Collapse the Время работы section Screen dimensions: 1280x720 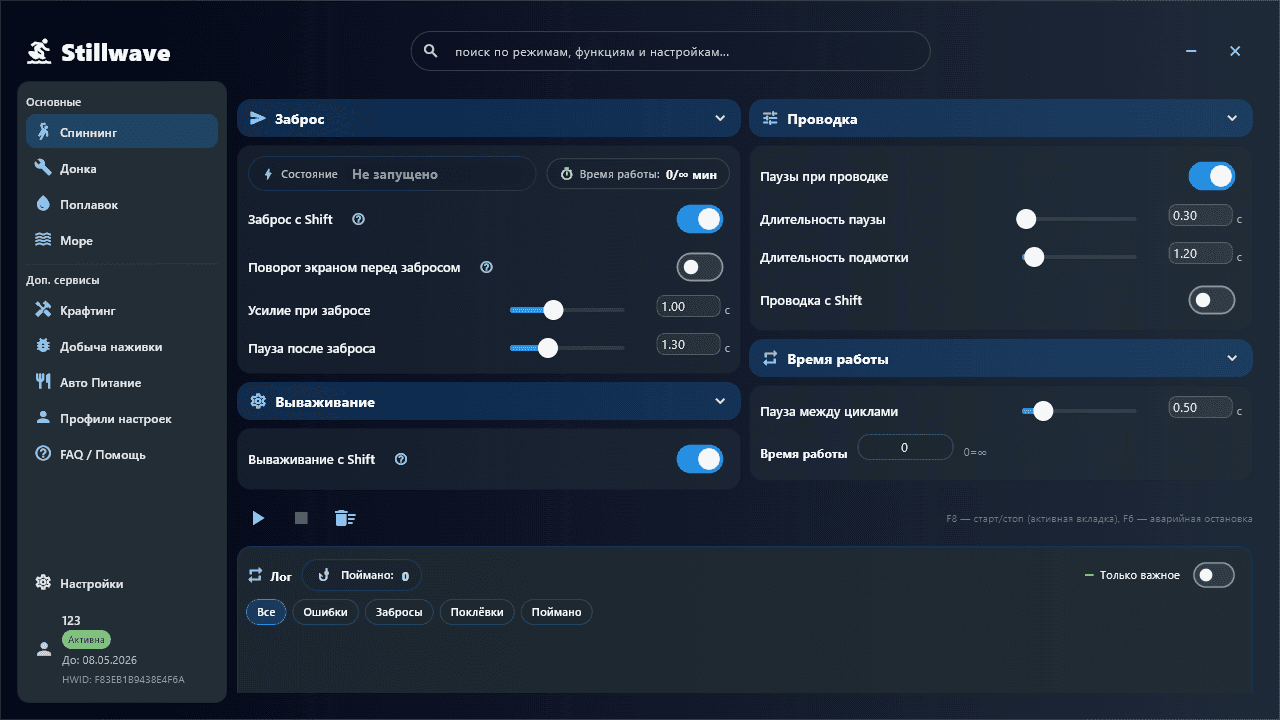pyautogui.click(x=1233, y=358)
